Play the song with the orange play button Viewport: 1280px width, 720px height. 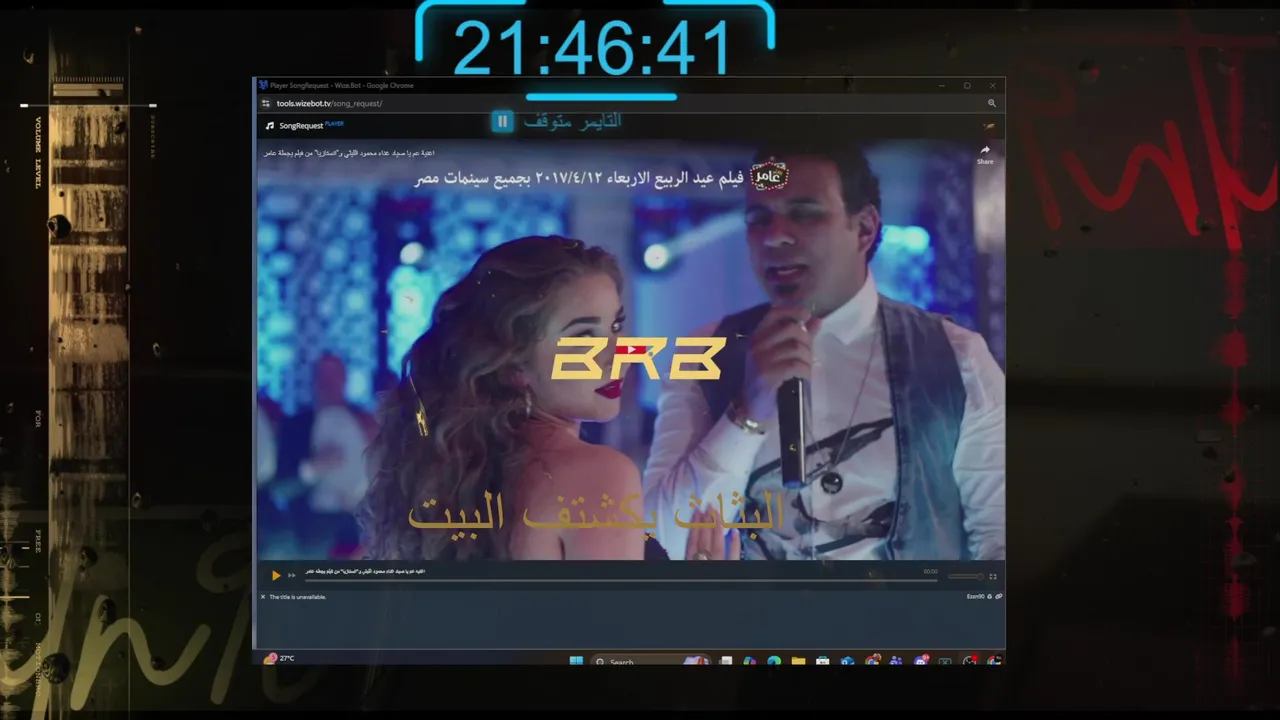pyautogui.click(x=276, y=575)
